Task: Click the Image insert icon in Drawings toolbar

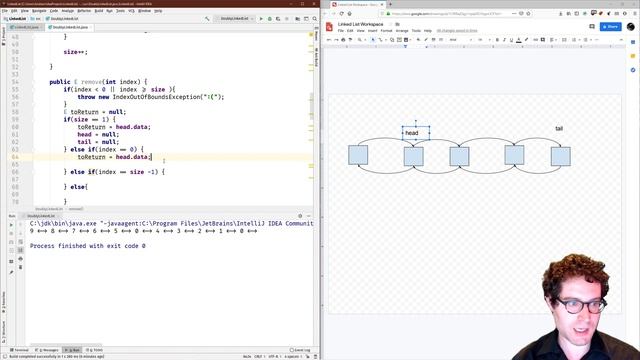Action: [x=406, y=40]
